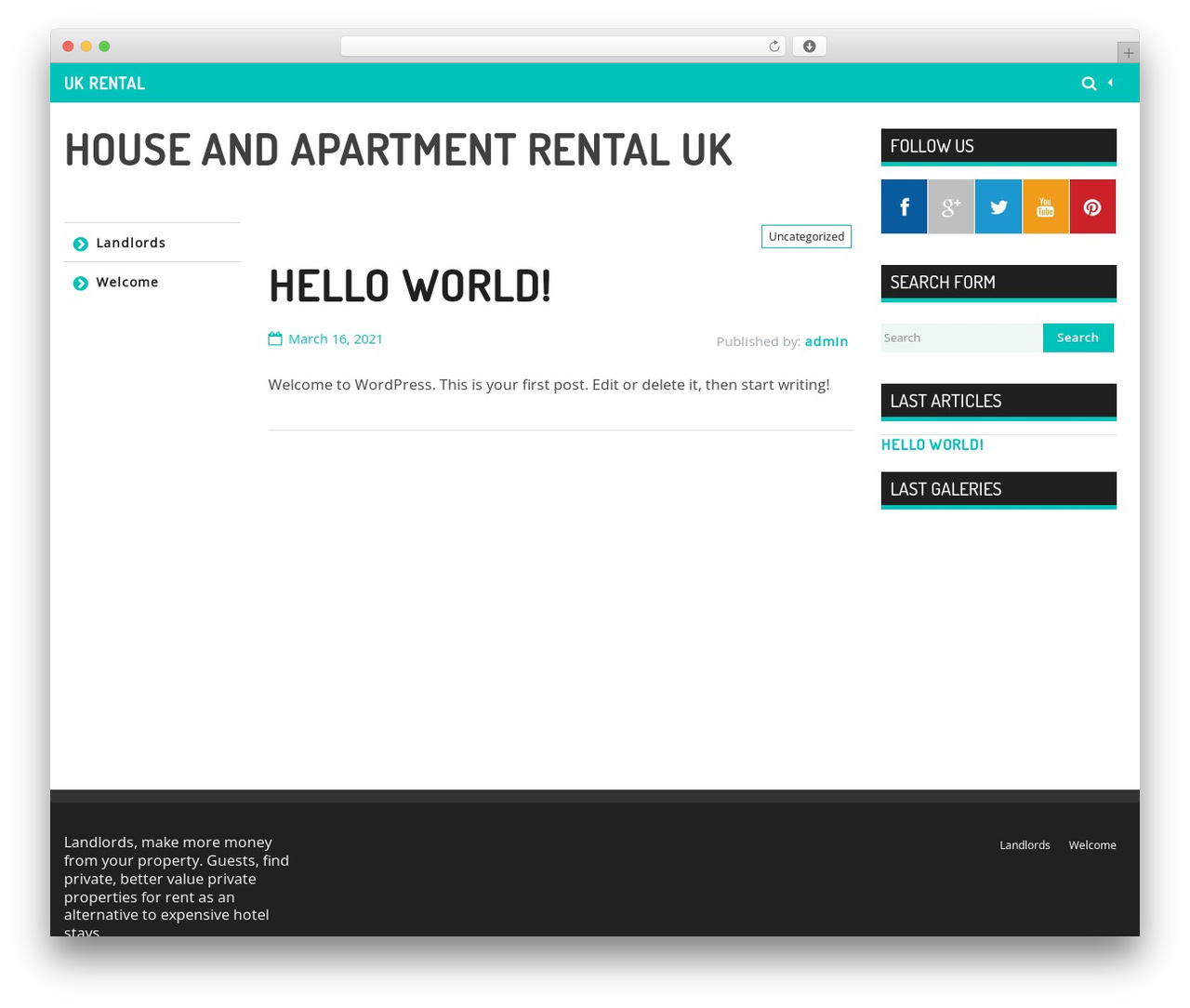
Task: Open the March 16, 2021 date link
Action: click(336, 338)
